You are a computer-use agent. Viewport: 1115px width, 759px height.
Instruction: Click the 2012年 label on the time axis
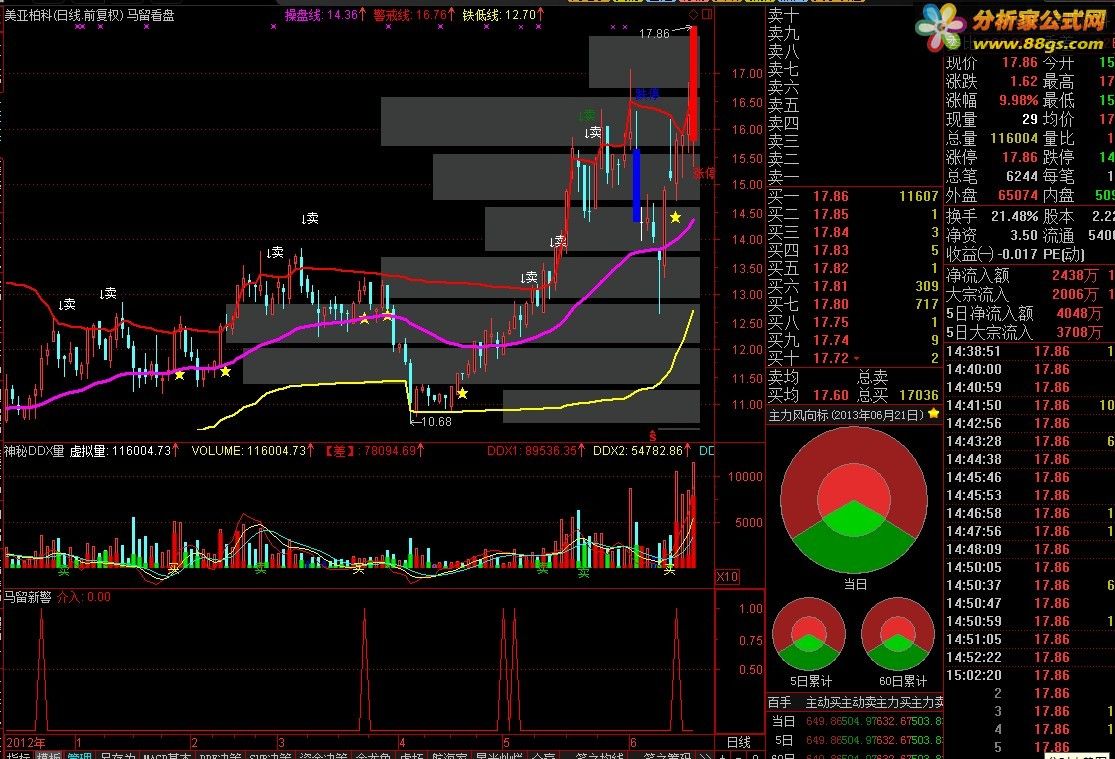point(26,743)
